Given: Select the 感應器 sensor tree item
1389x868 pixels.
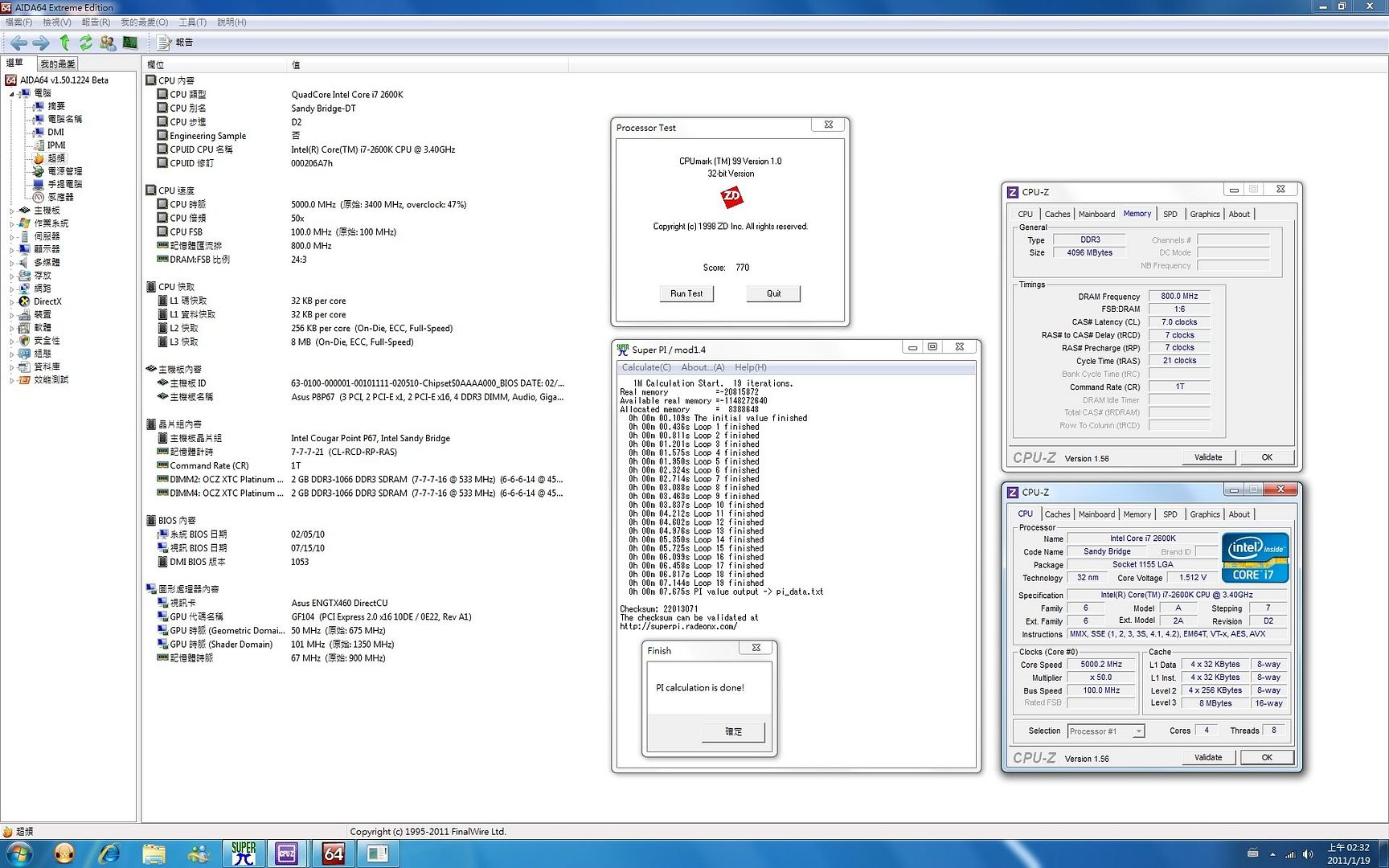Looking at the screenshot, I should pyautogui.click(x=60, y=197).
